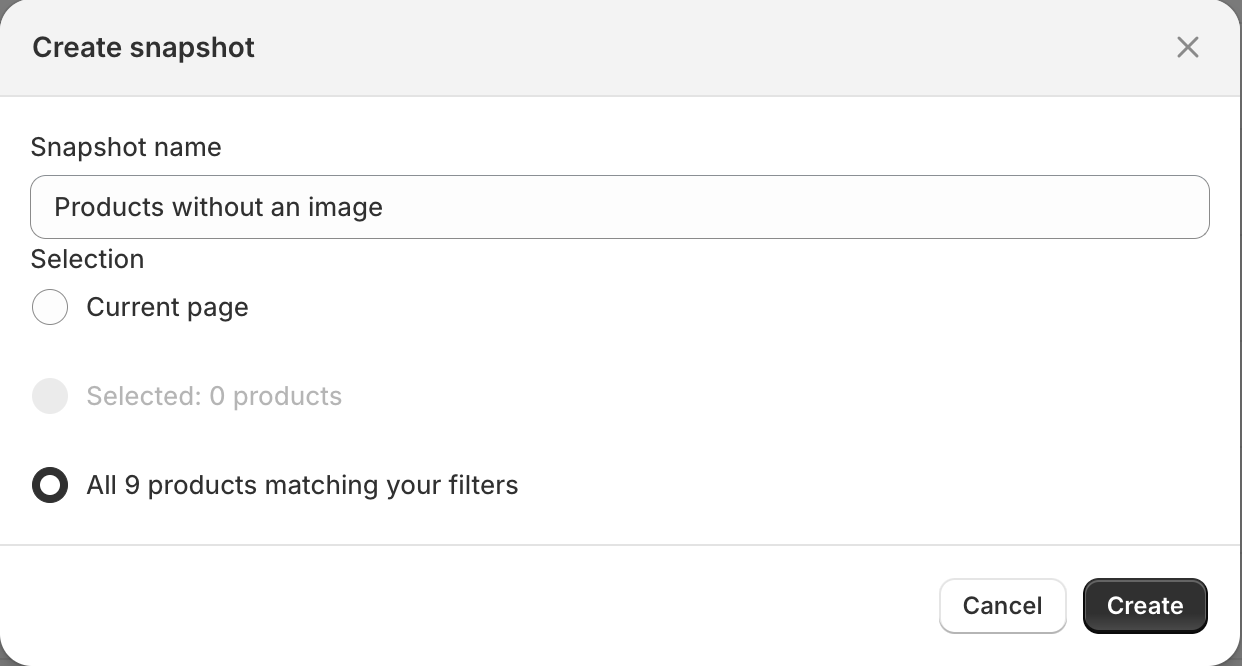Image resolution: width=1242 pixels, height=666 pixels.
Task: Click the word "Products" in the name field
Action: pos(109,207)
